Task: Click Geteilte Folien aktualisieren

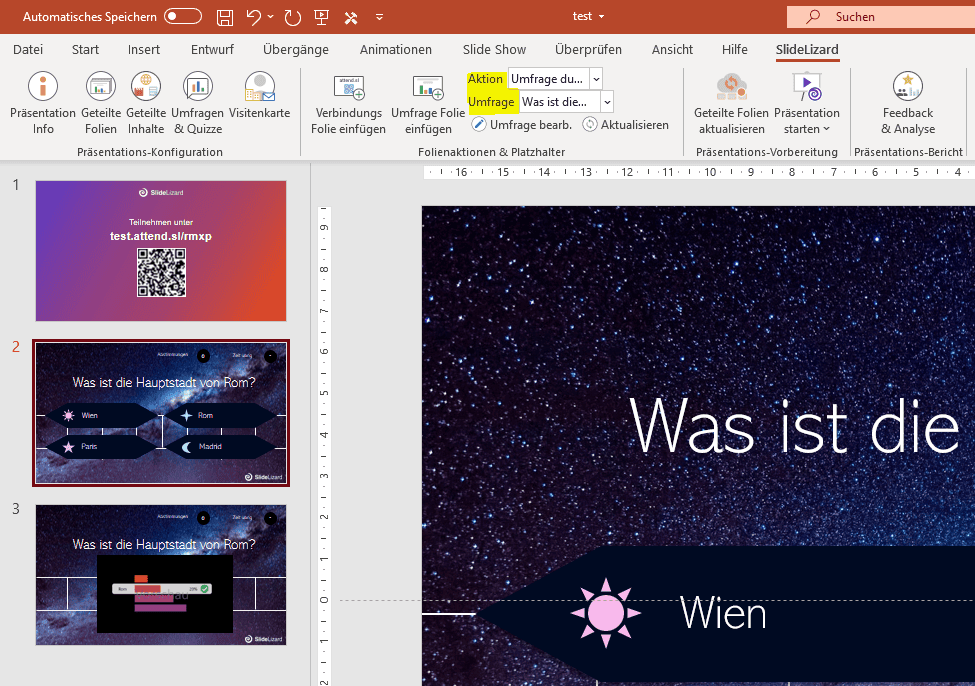Action: 731,103
